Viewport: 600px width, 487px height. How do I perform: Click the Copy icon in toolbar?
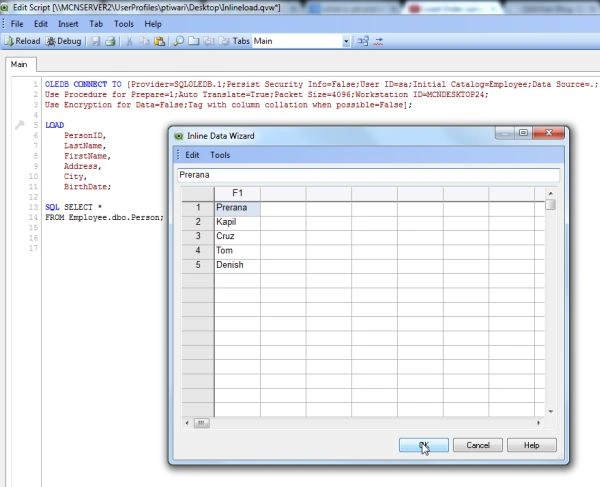click(x=144, y=41)
